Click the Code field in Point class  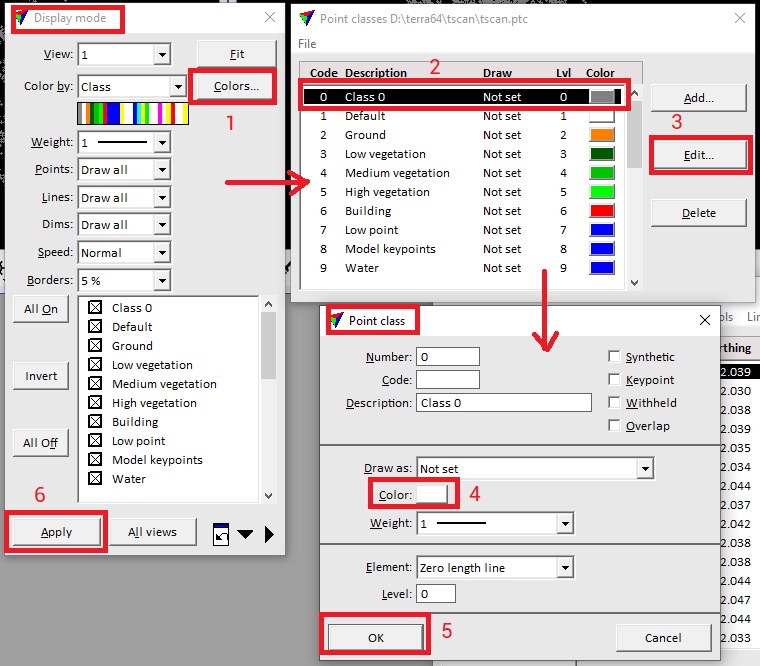pos(448,380)
